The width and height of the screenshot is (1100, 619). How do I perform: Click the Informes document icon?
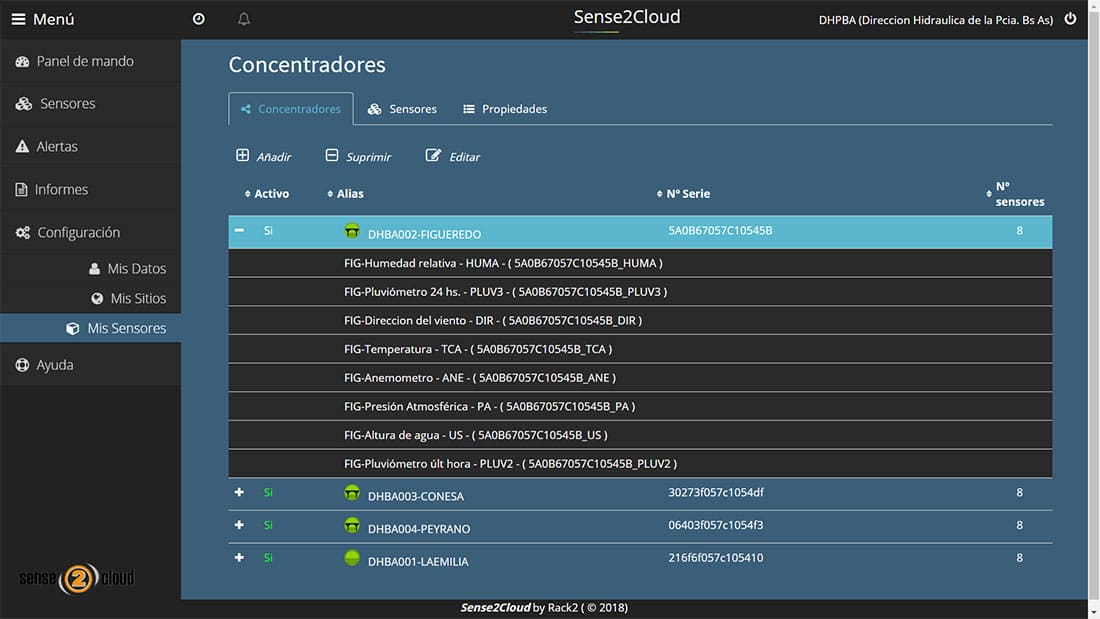(x=22, y=189)
